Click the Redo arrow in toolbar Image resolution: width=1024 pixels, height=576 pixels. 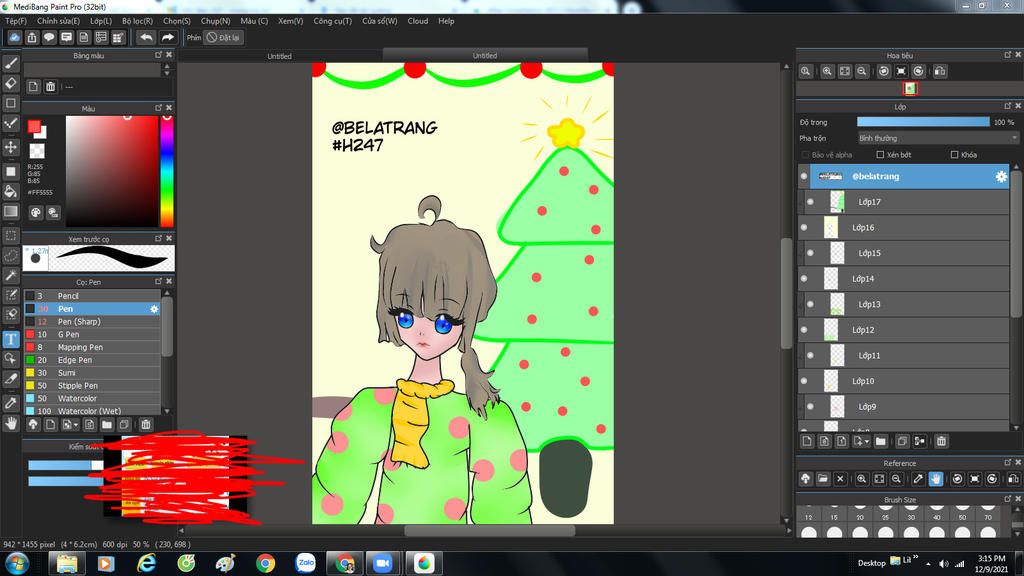click(167, 38)
